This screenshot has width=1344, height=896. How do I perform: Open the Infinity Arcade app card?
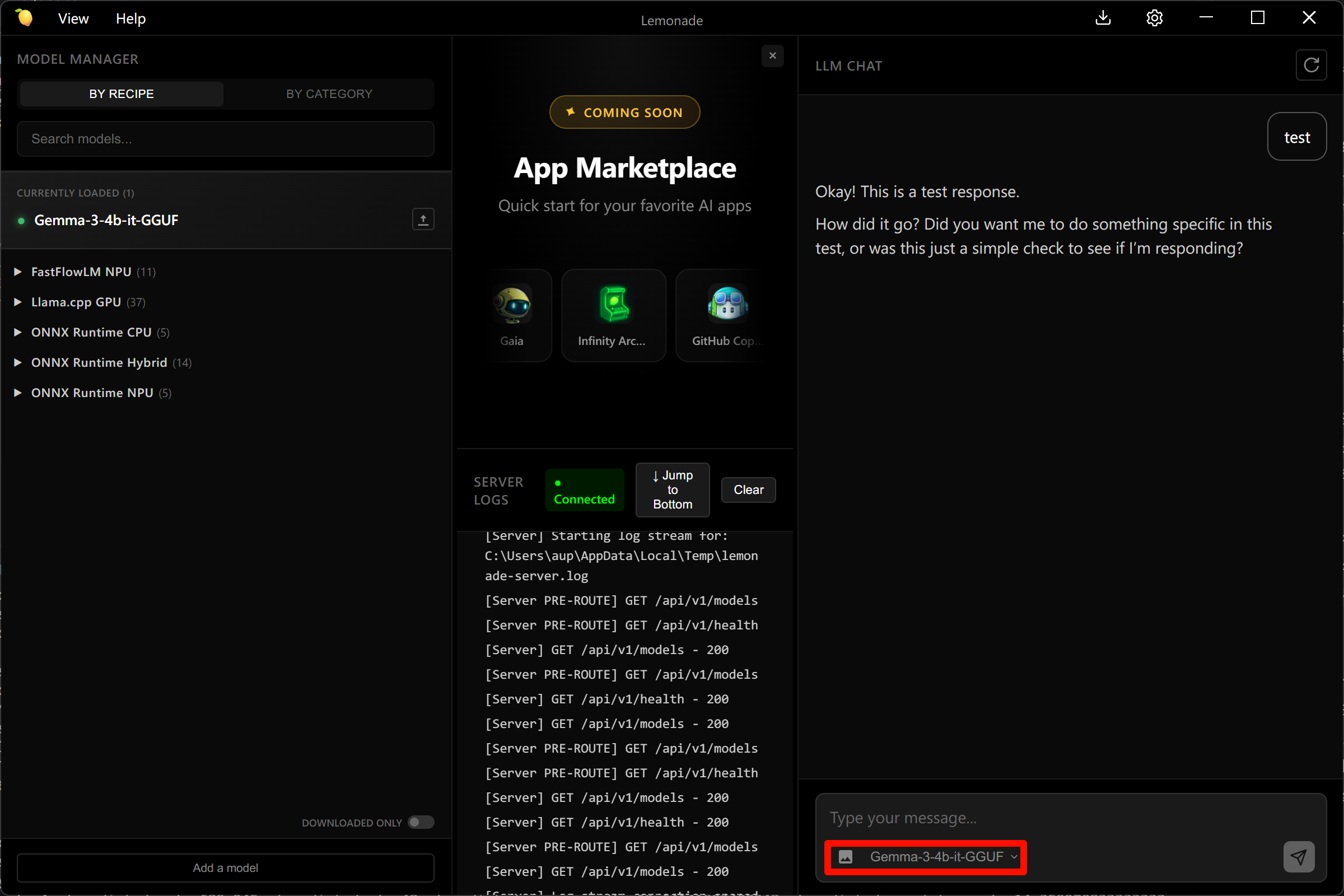pyautogui.click(x=614, y=315)
